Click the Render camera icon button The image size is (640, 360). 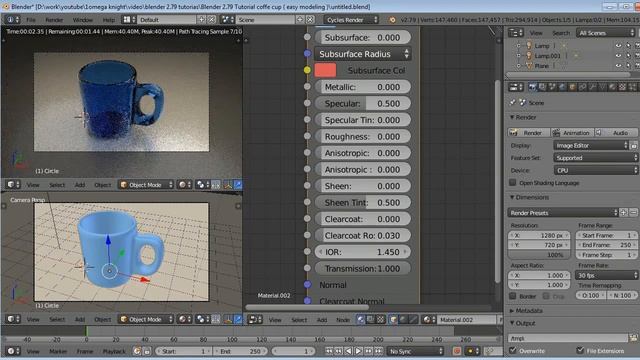click(529, 133)
